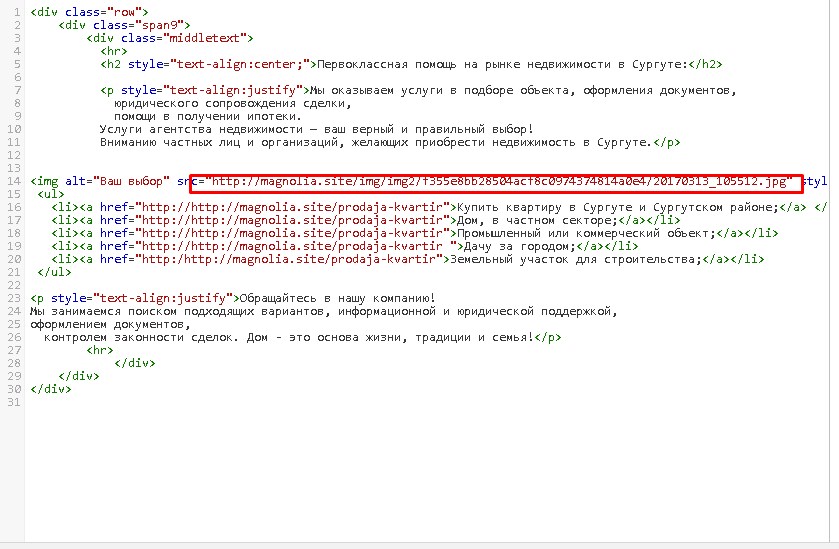Image resolution: width=839 pixels, height=549 pixels.
Task: Click 'Промышленный или коммерческий объект' text
Action: [563, 233]
